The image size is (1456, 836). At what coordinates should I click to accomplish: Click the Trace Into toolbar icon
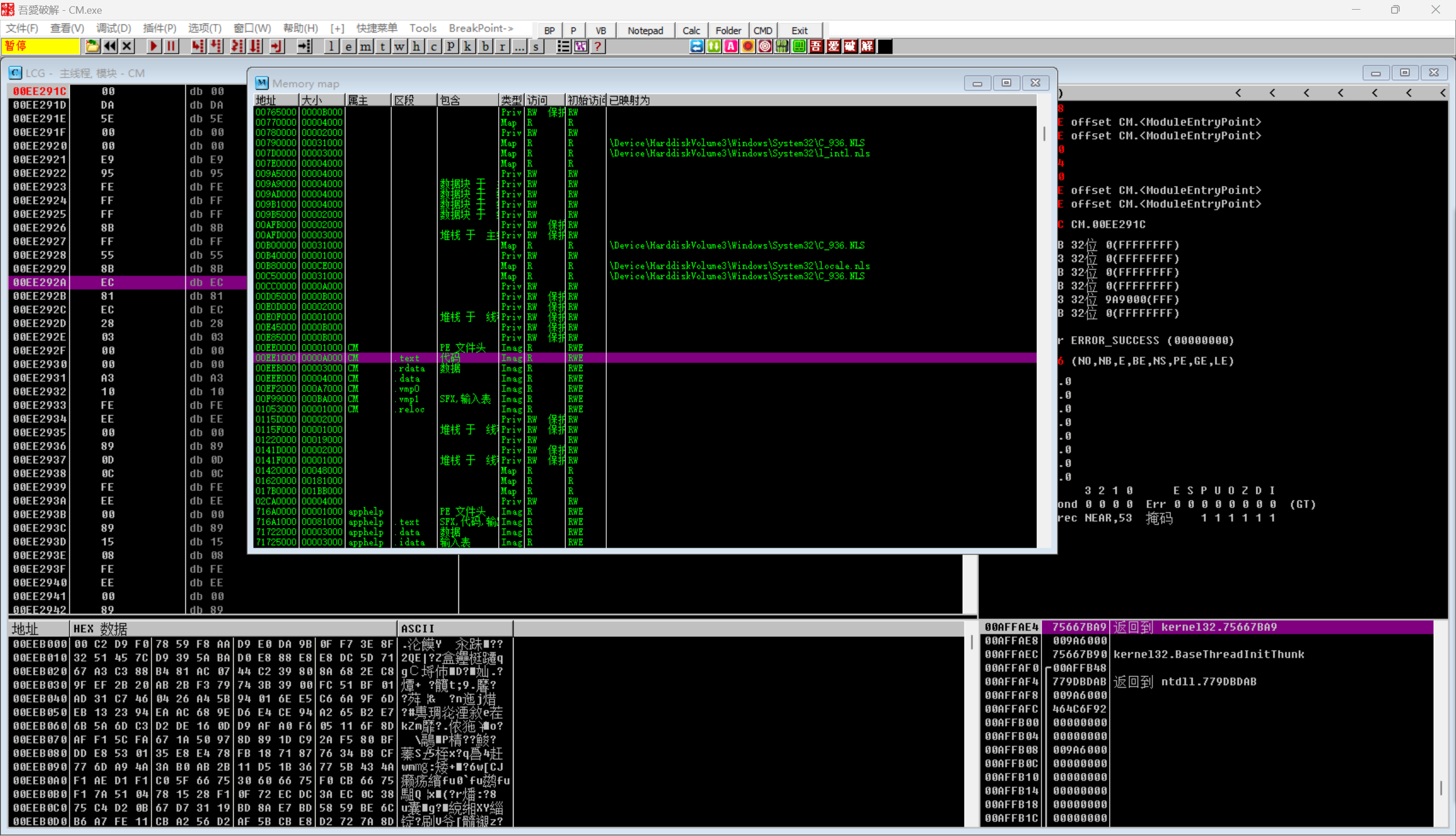[237, 47]
